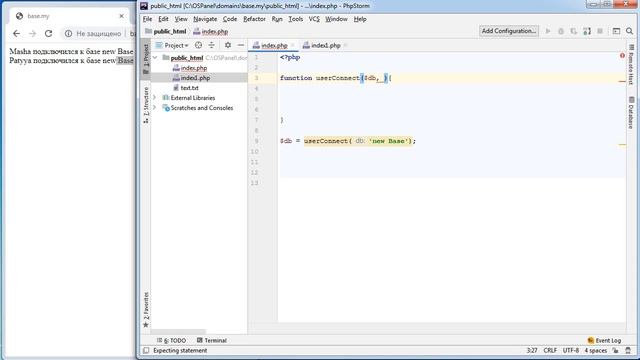This screenshot has height=360, width=640.
Task: Go forward in the browser window
Action: [x=33, y=33]
